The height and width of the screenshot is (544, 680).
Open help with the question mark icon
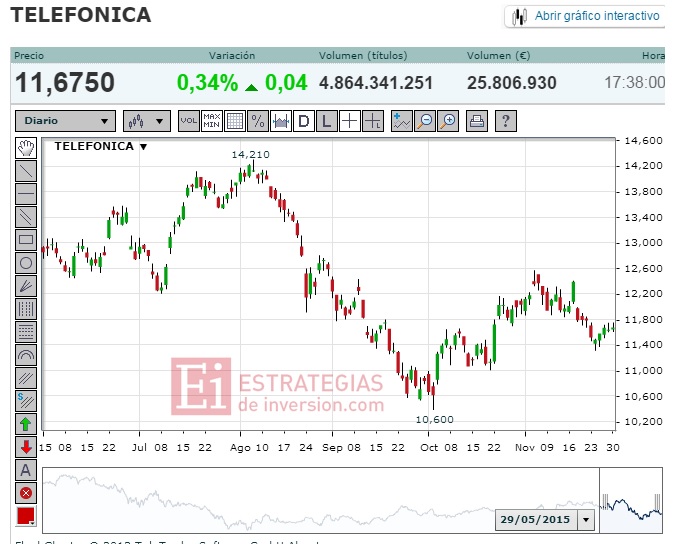(506, 121)
